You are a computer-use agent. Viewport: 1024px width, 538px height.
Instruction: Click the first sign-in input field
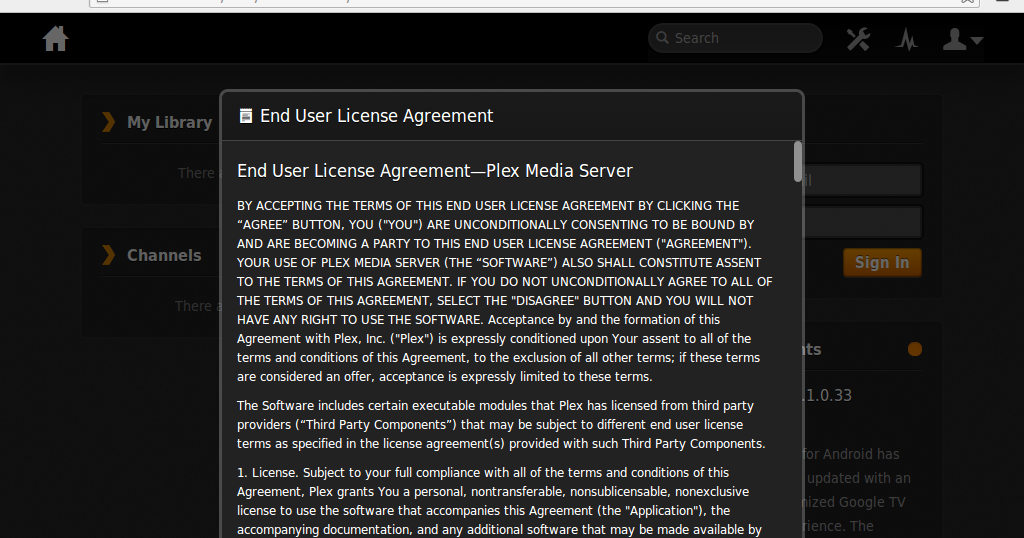862,180
